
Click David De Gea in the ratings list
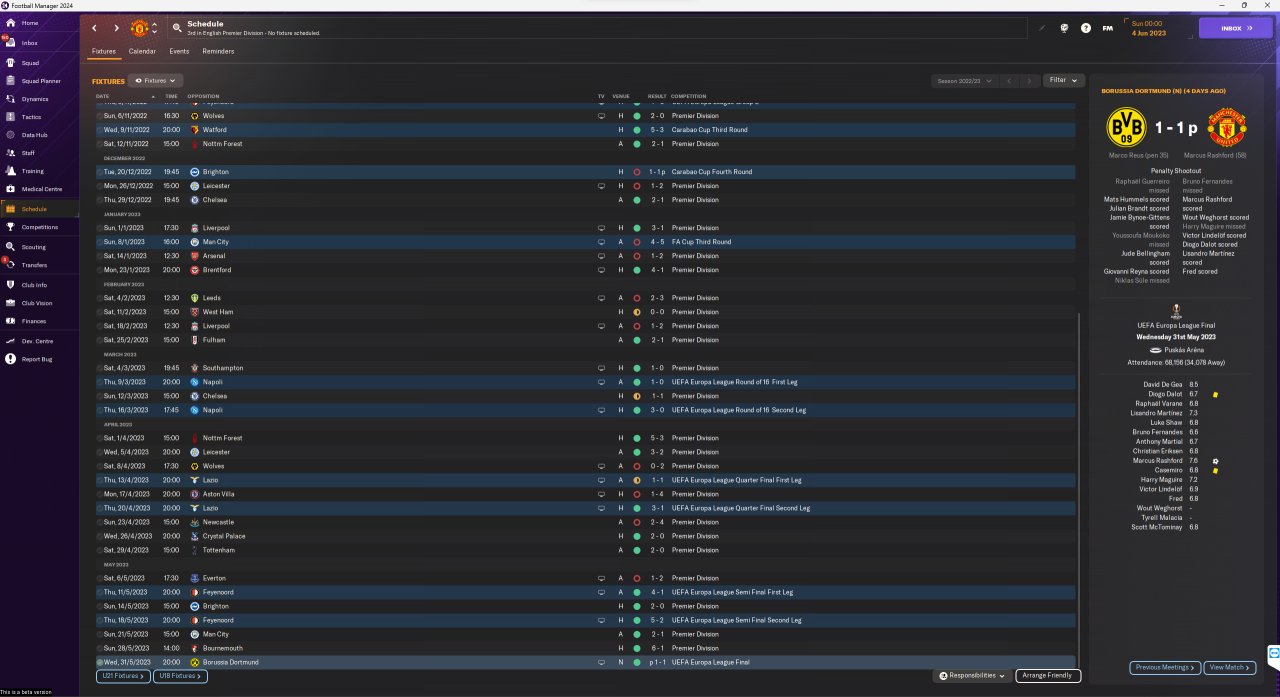(x=1163, y=384)
